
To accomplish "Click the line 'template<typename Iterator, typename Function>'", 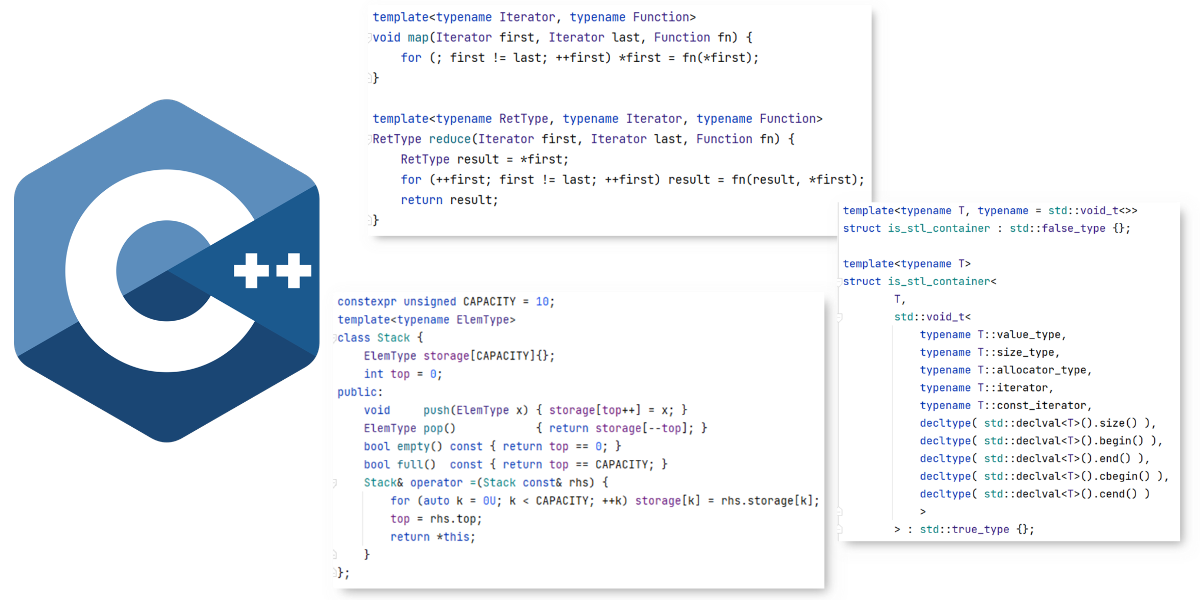I will 534,17.
